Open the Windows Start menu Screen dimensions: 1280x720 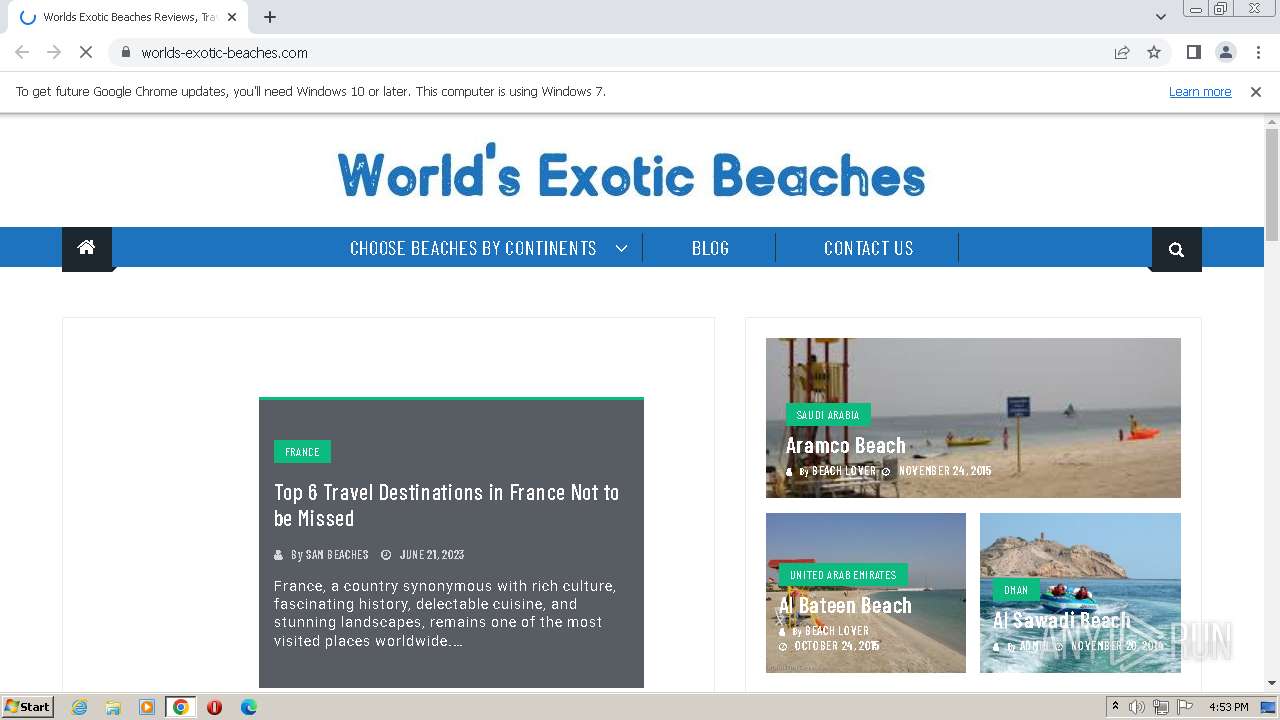28,707
